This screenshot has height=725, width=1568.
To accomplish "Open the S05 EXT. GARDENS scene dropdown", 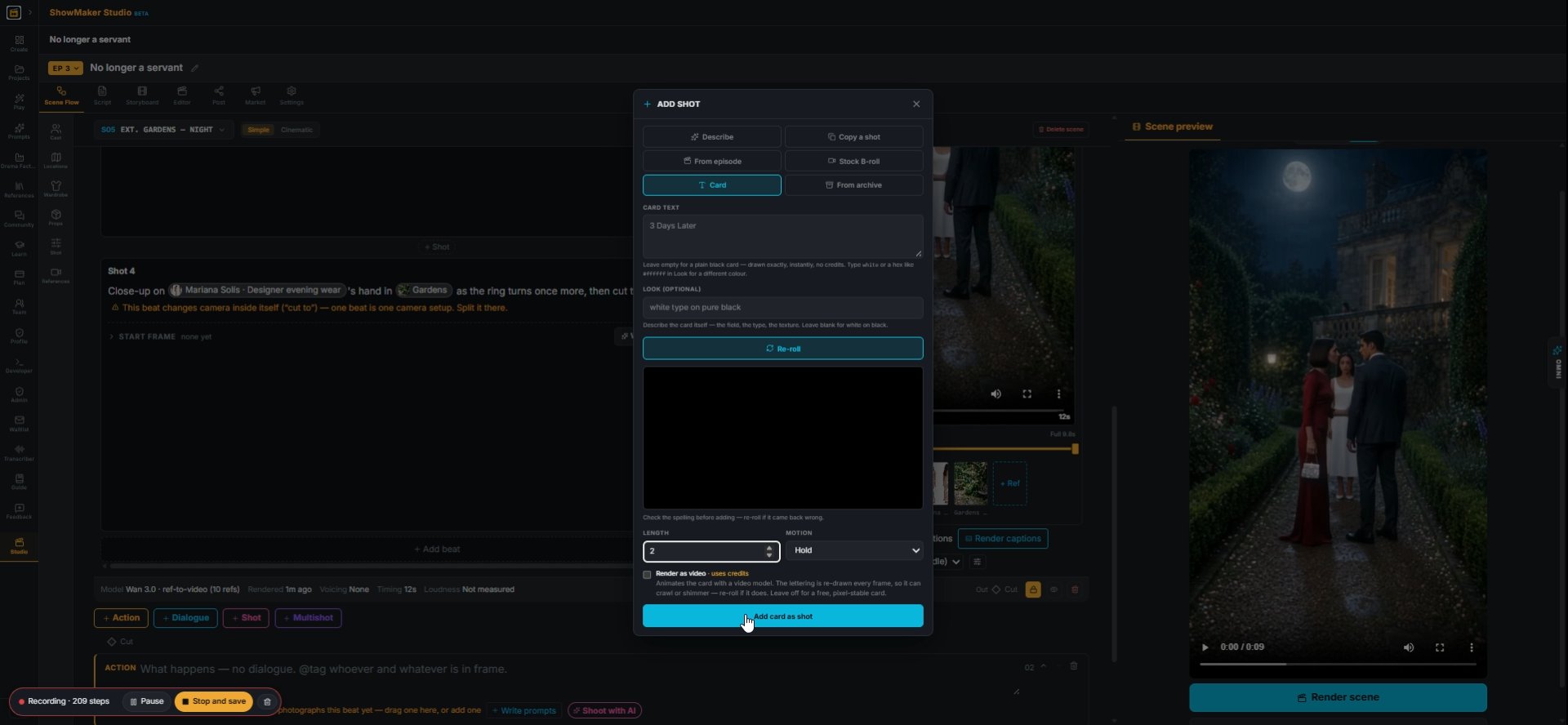I will (x=163, y=130).
